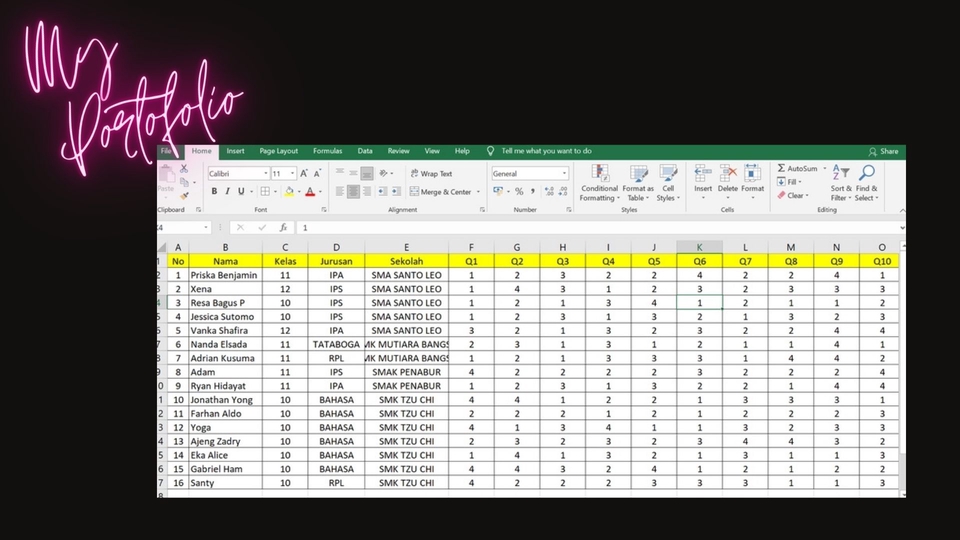Viewport: 960px width, 540px height.
Task: Open the Name Box dropdown arrow
Action: click(206, 228)
